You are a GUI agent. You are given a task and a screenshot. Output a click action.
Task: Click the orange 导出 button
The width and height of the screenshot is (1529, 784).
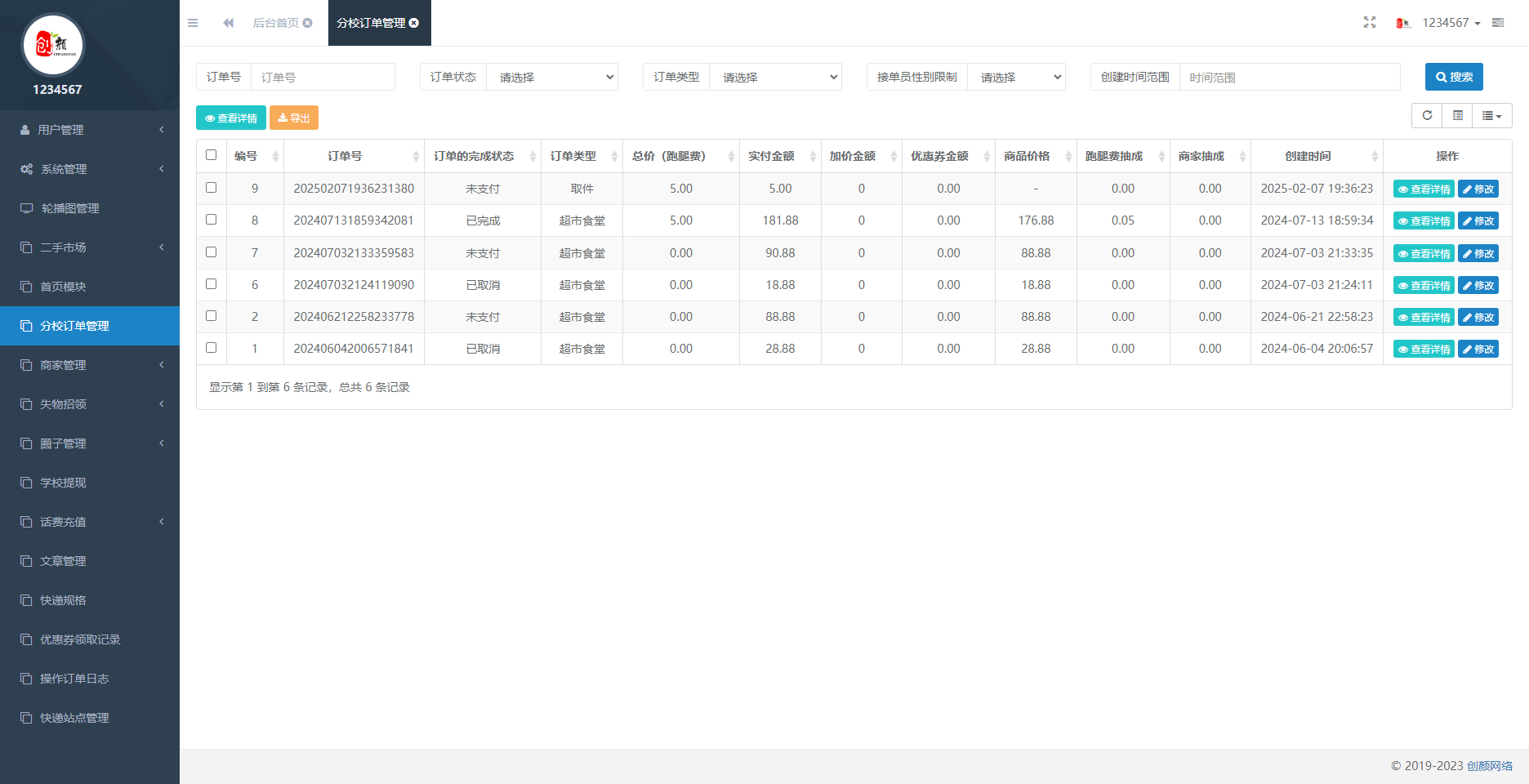click(x=294, y=118)
